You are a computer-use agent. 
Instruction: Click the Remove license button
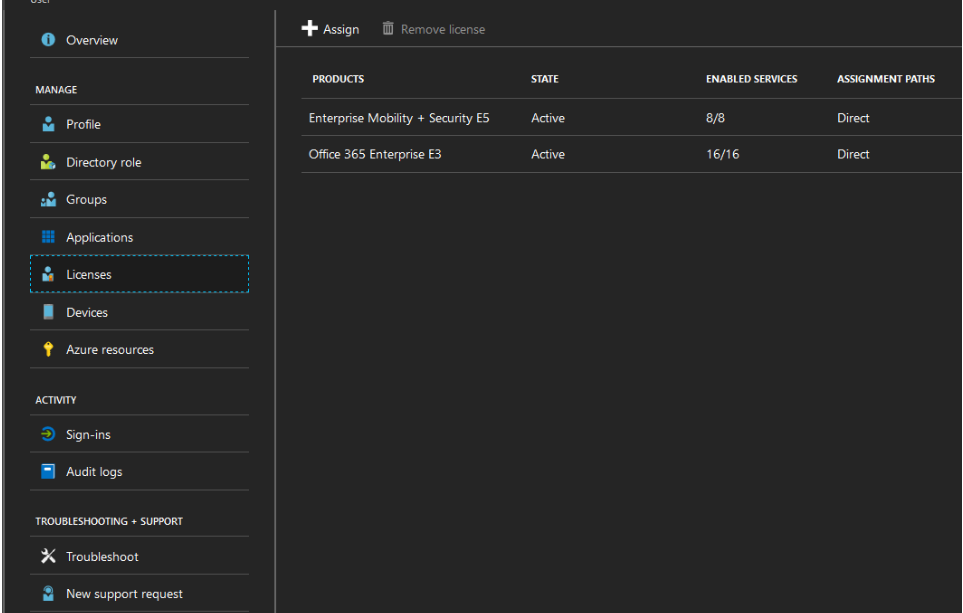tap(434, 29)
